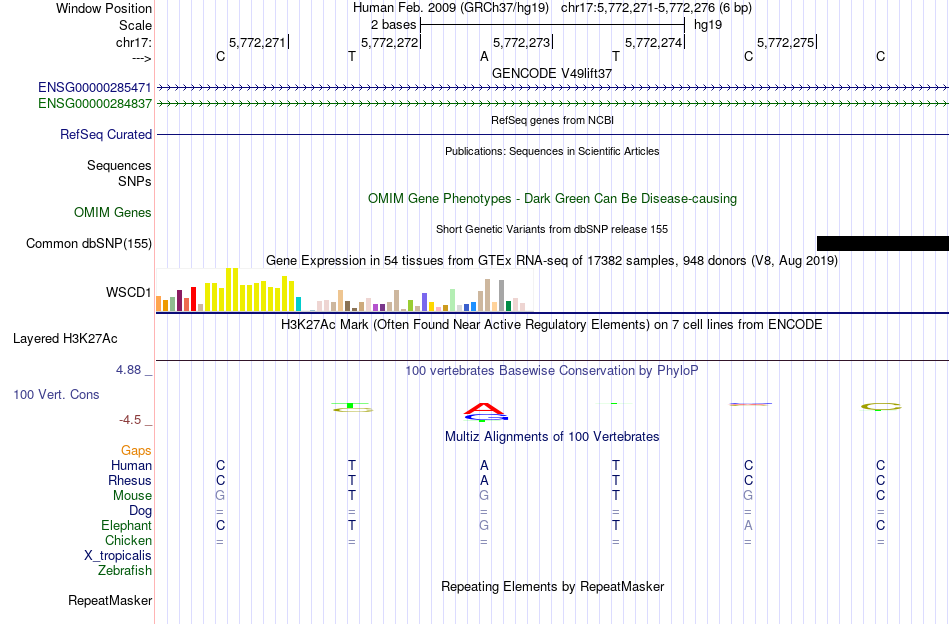Click the '2 bases' scale bar label
This screenshot has width=950, height=624.
(x=394, y=25)
